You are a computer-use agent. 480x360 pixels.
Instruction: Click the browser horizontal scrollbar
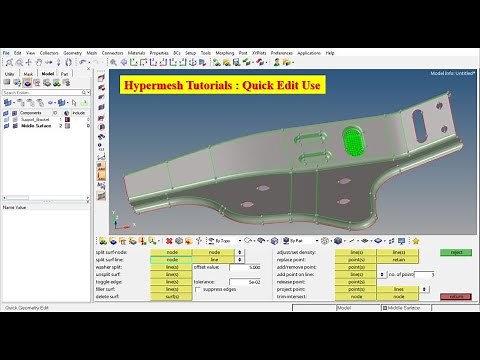tap(46, 198)
